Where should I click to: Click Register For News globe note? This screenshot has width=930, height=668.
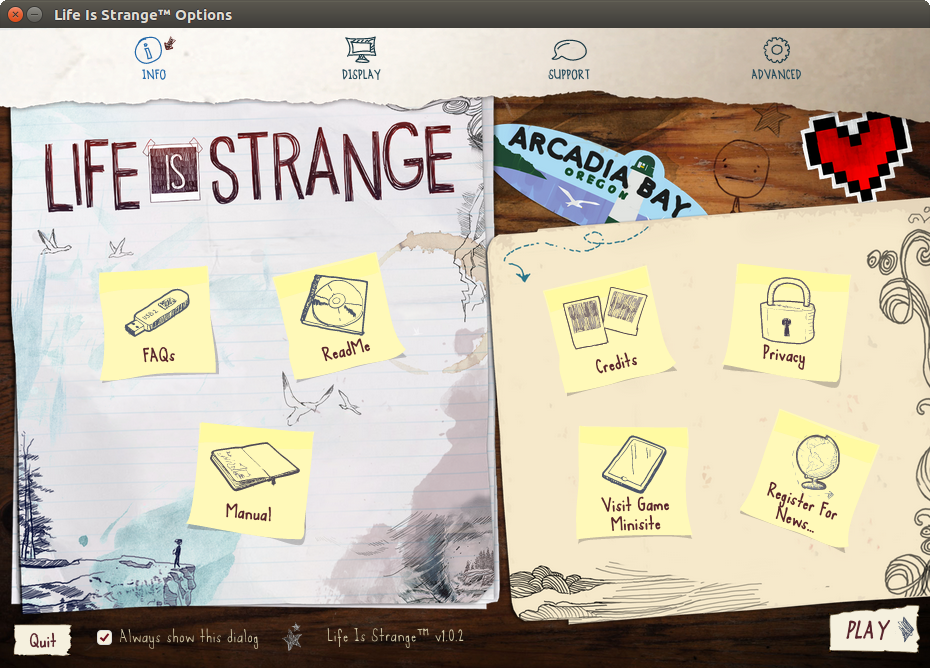pyautogui.click(x=809, y=479)
